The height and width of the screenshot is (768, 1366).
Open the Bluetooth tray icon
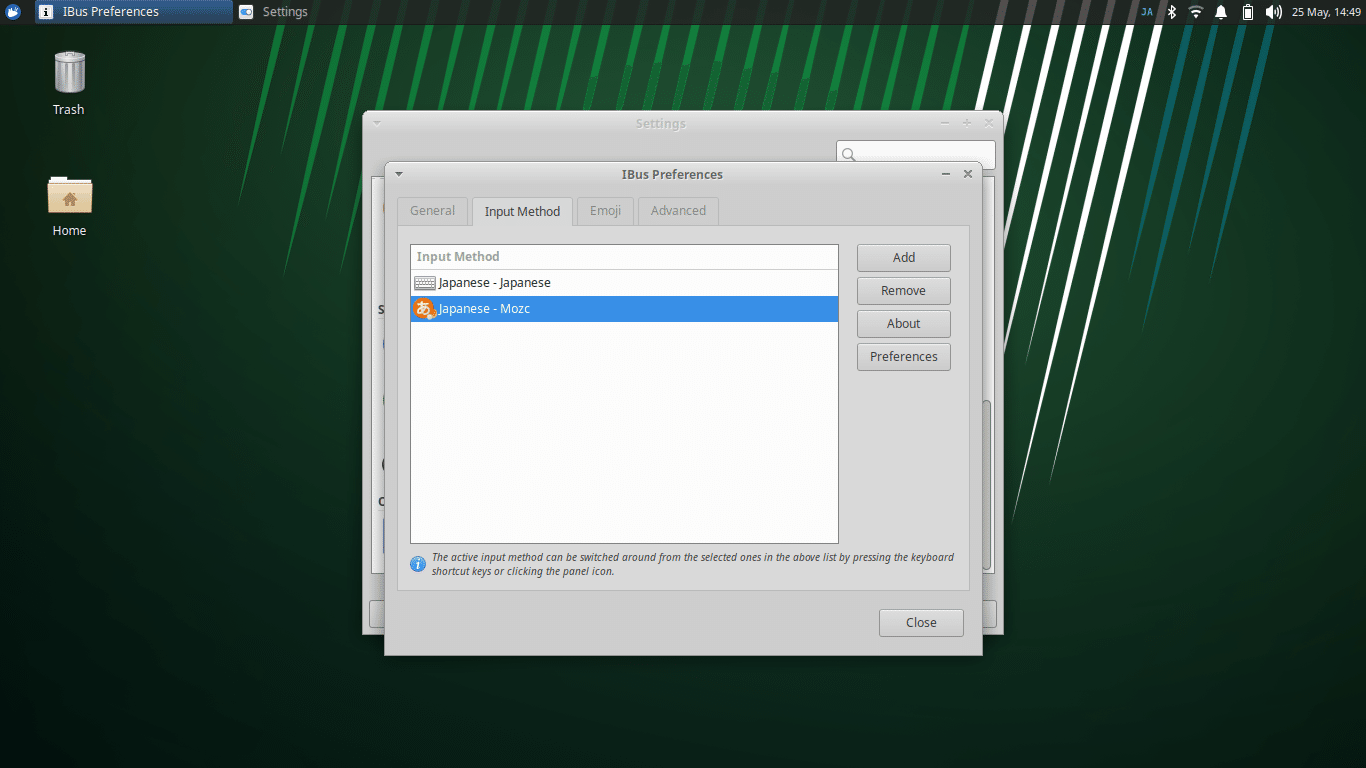point(1172,12)
